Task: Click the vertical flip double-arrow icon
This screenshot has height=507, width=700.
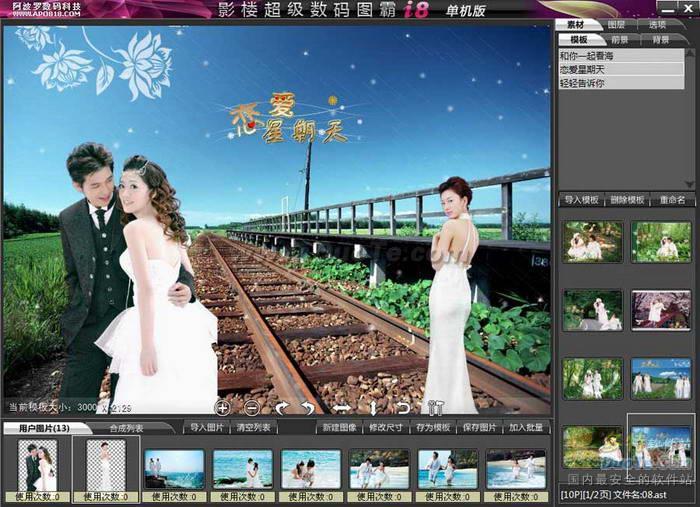Action: [x=373, y=408]
